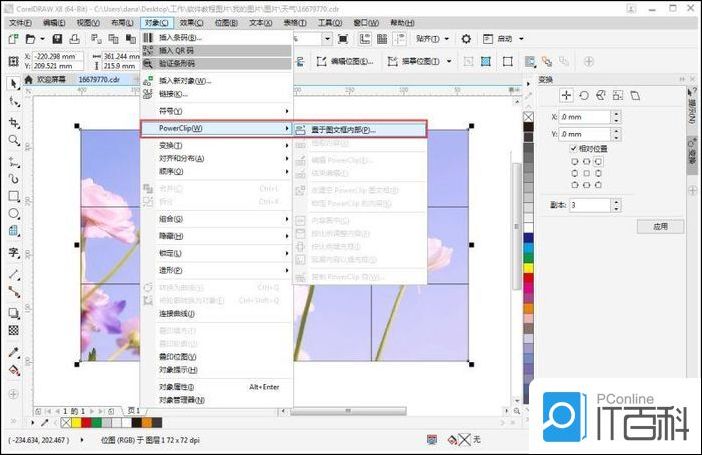The image size is (702, 455).
Task: Choose 置于图文框内部(P) in PowerClip submenu
Action: [x=360, y=130]
